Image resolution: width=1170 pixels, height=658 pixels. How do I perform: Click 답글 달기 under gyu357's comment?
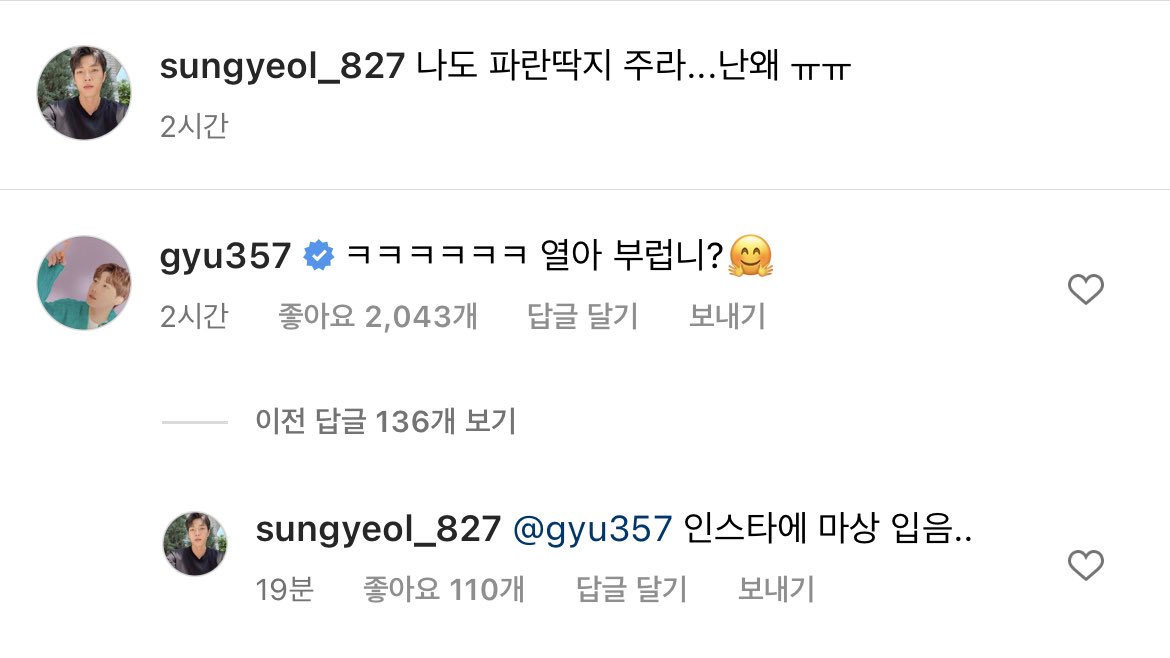click(583, 316)
